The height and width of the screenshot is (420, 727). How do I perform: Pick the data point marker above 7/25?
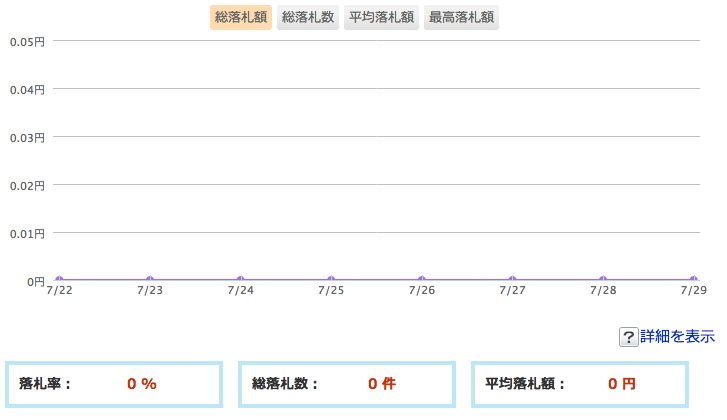coord(331,280)
